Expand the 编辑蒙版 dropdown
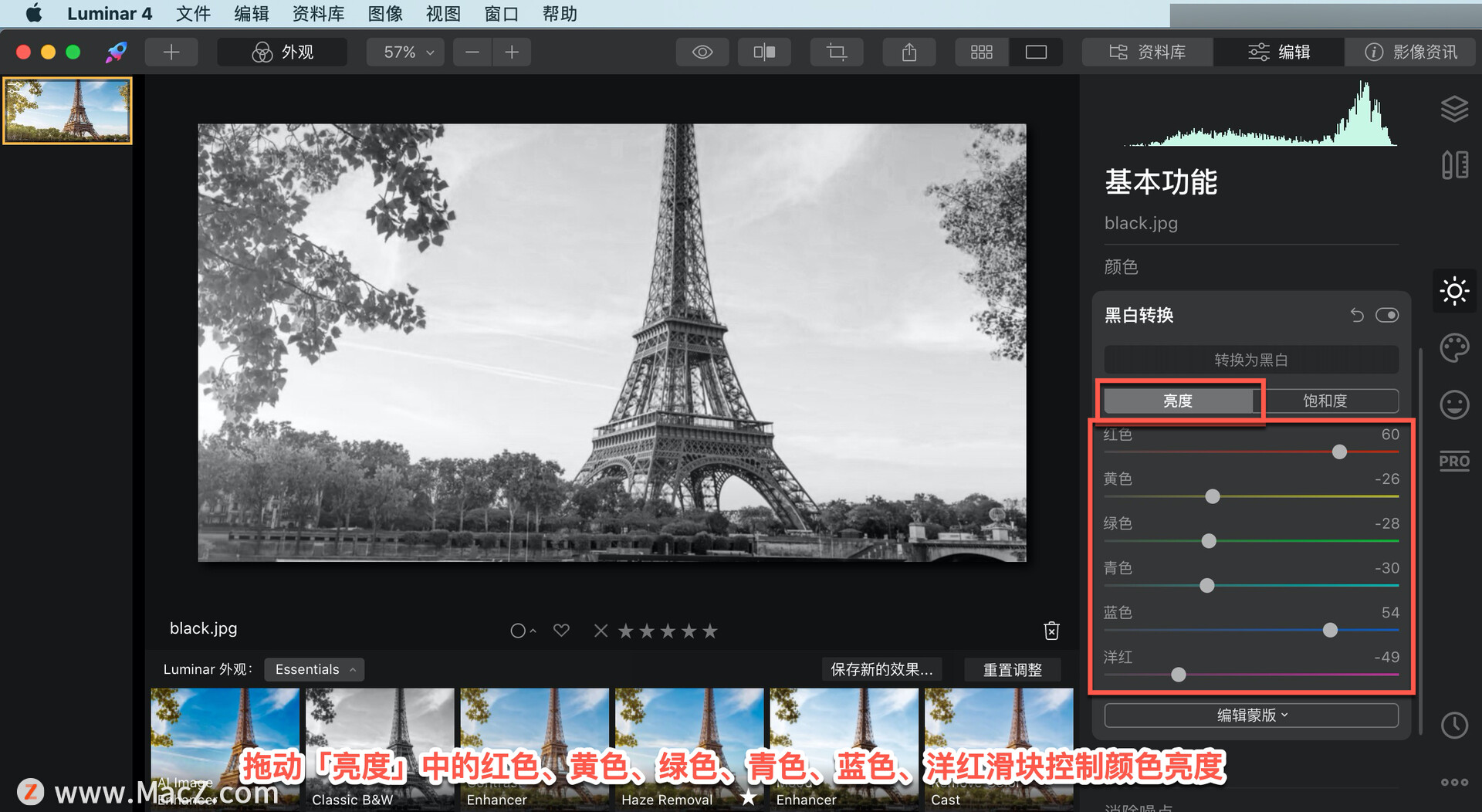The height and width of the screenshot is (812, 1482). click(1250, 715)
